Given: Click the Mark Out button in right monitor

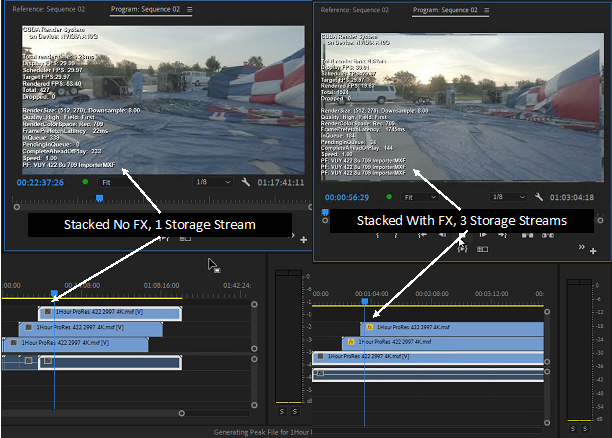Looking at the screenshot, I should [396, 235].
